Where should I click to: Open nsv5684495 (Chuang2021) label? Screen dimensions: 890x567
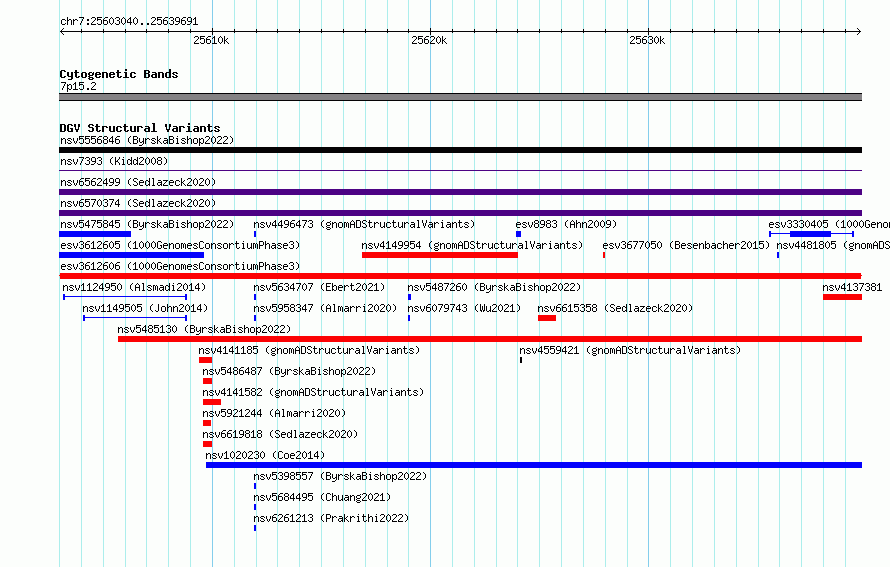pos(322,497)
